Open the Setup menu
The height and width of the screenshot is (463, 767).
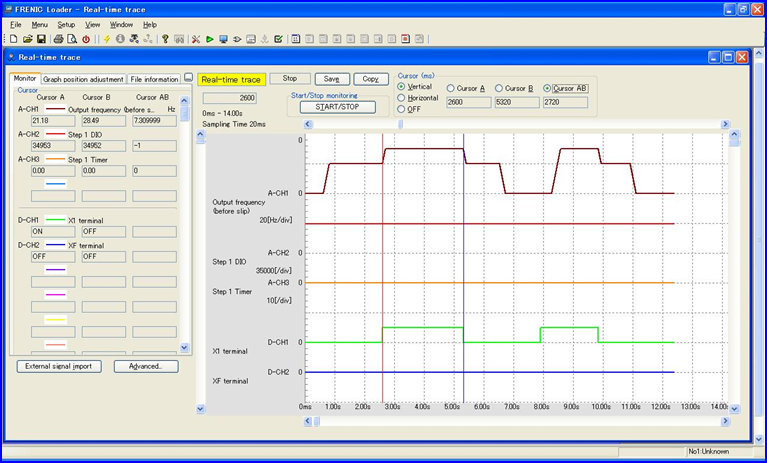[66, 24]
